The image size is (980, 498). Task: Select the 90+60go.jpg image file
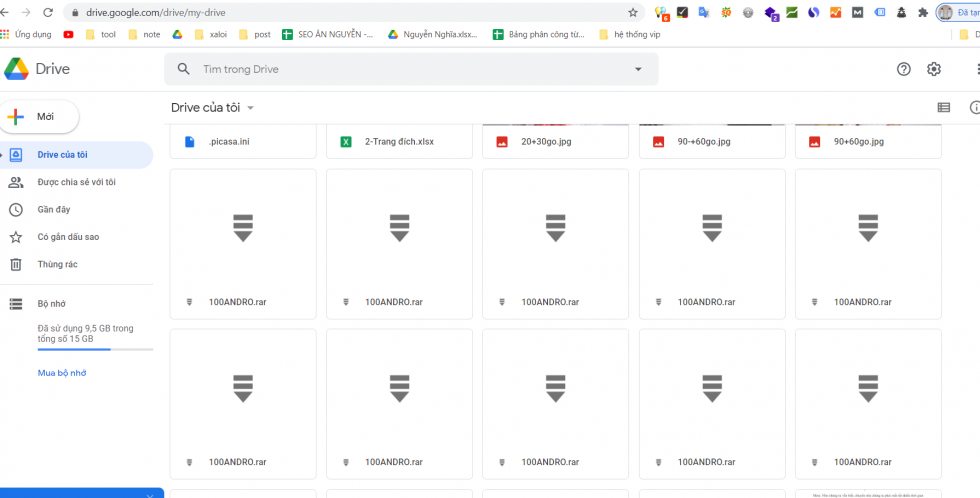click(x=868, y=142)
